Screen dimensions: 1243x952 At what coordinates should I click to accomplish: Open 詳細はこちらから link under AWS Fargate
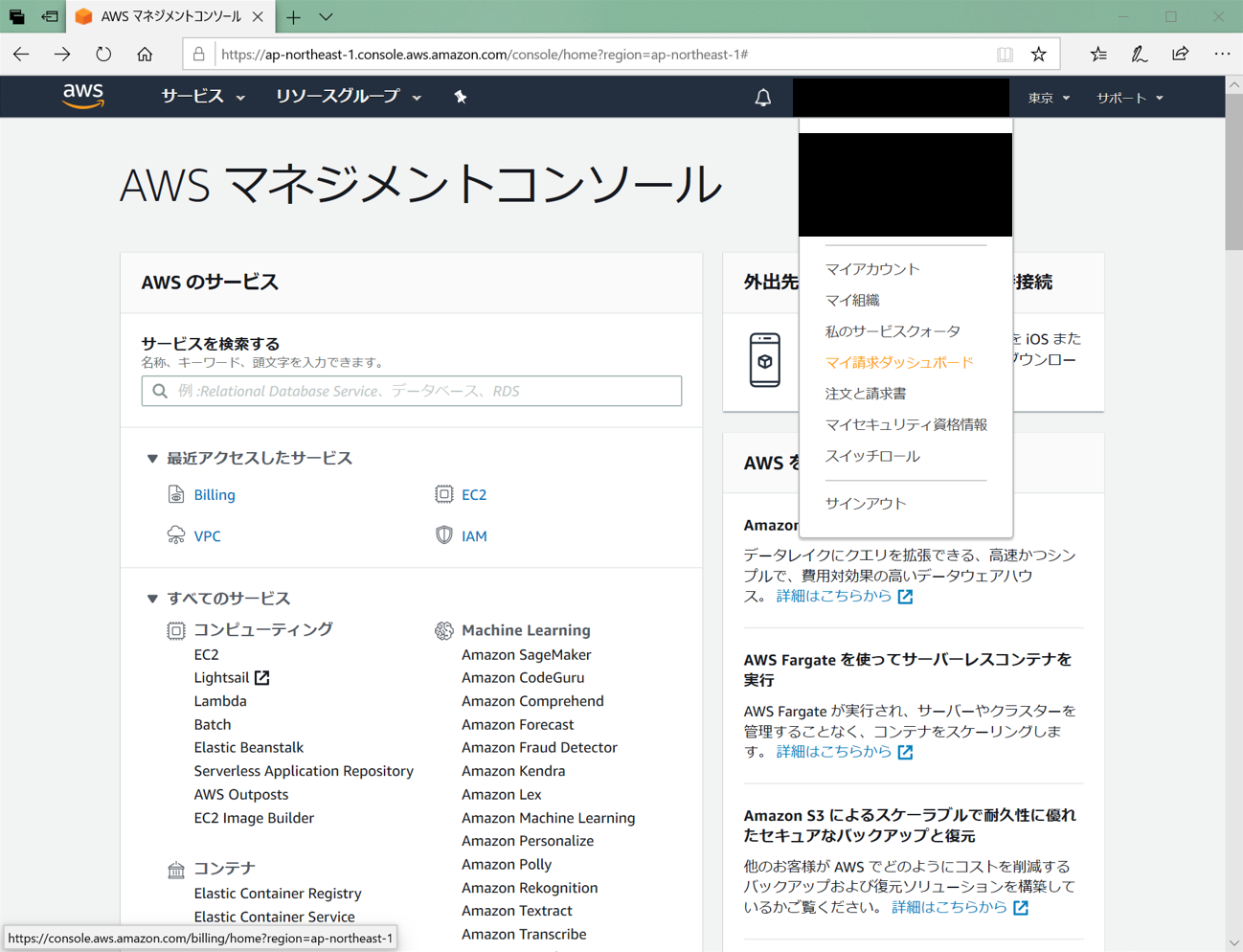[844, 752]
